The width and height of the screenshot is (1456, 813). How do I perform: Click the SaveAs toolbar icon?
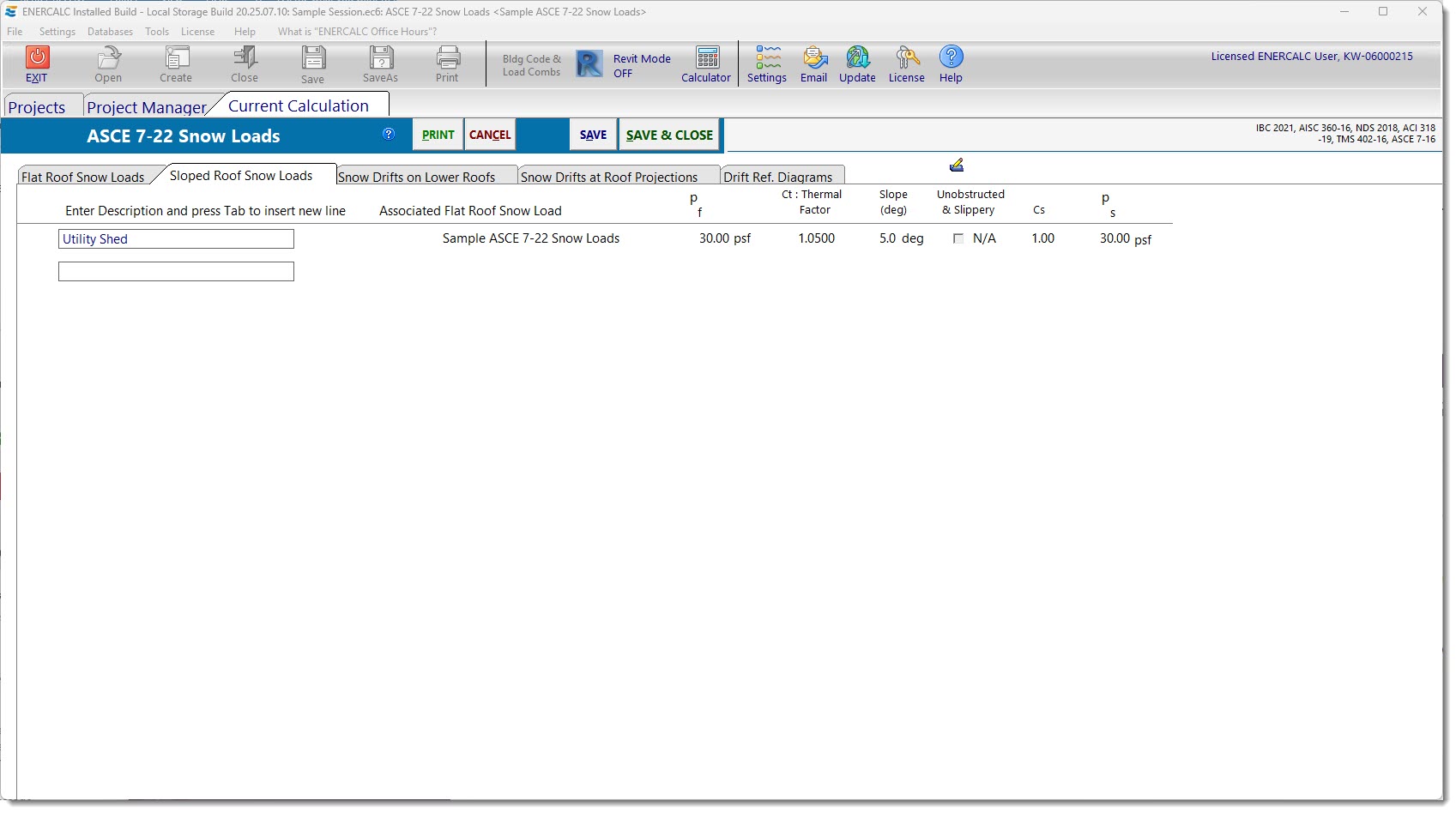[381, 57]
